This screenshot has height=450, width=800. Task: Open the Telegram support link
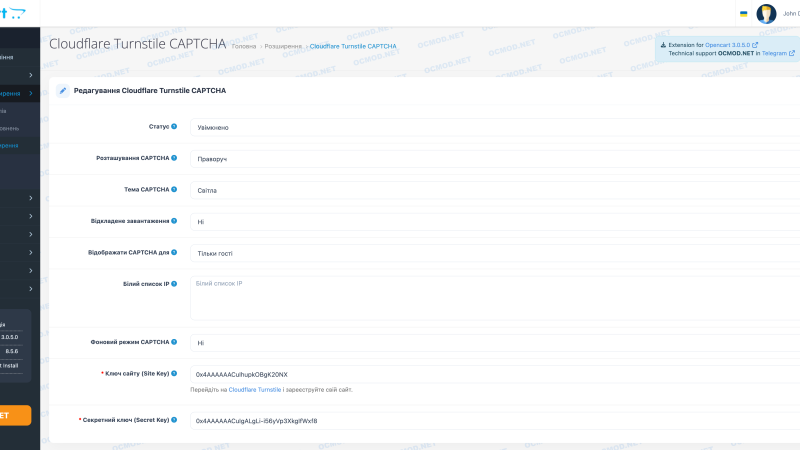click(x=774, y=53)
